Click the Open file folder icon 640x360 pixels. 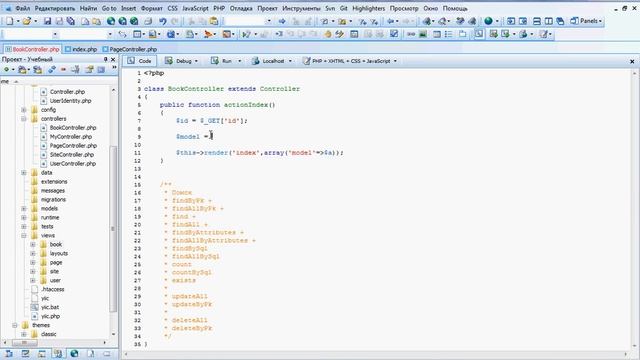click(27, 21)
